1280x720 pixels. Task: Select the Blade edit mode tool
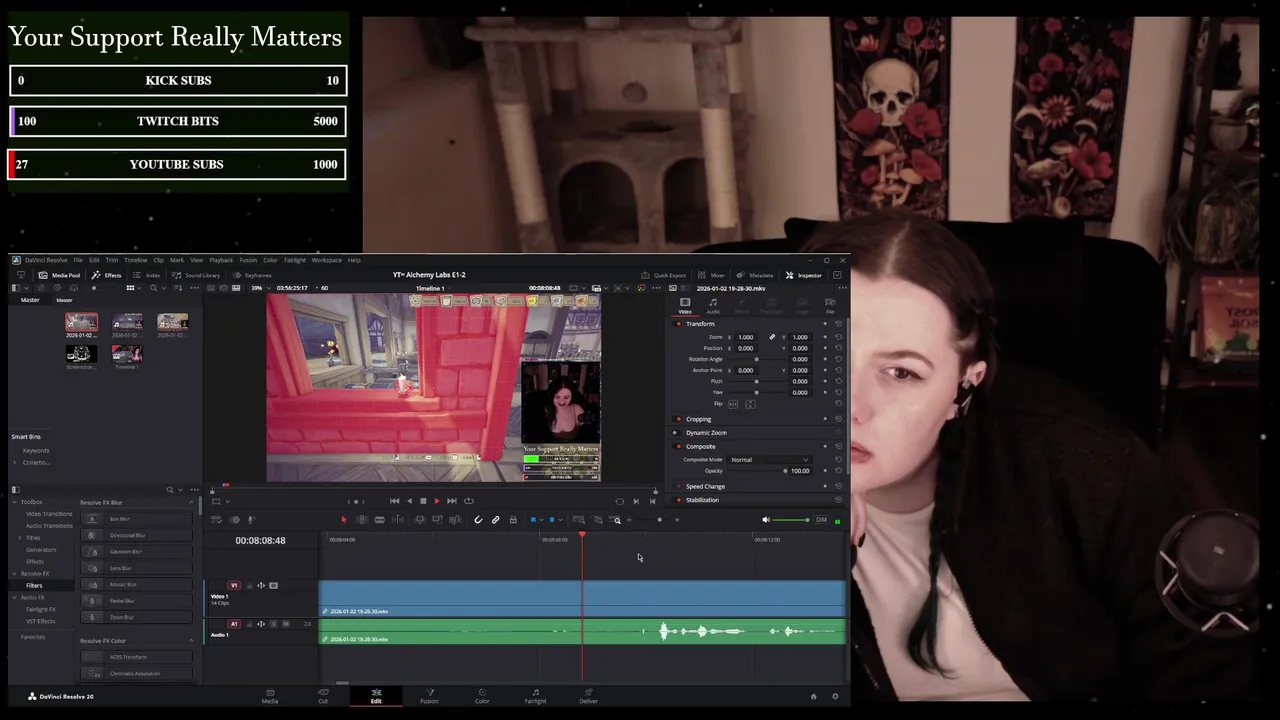point(379,520)
